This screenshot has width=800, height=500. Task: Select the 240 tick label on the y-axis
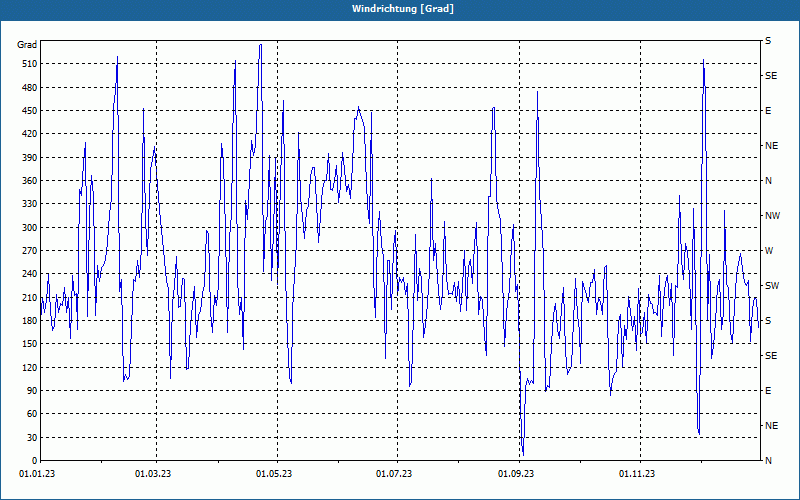coord(30,274)
